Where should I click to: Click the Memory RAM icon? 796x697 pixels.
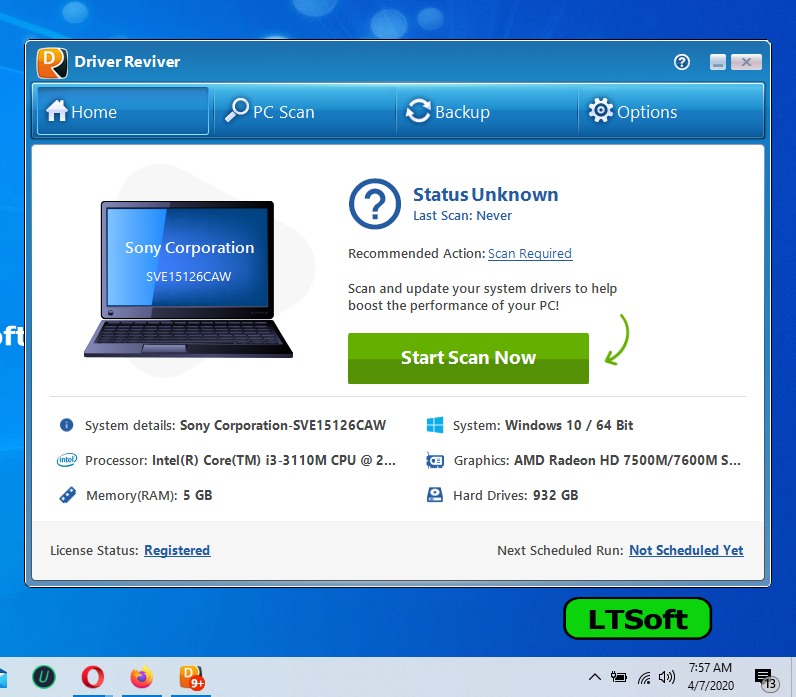pos(68,495)
